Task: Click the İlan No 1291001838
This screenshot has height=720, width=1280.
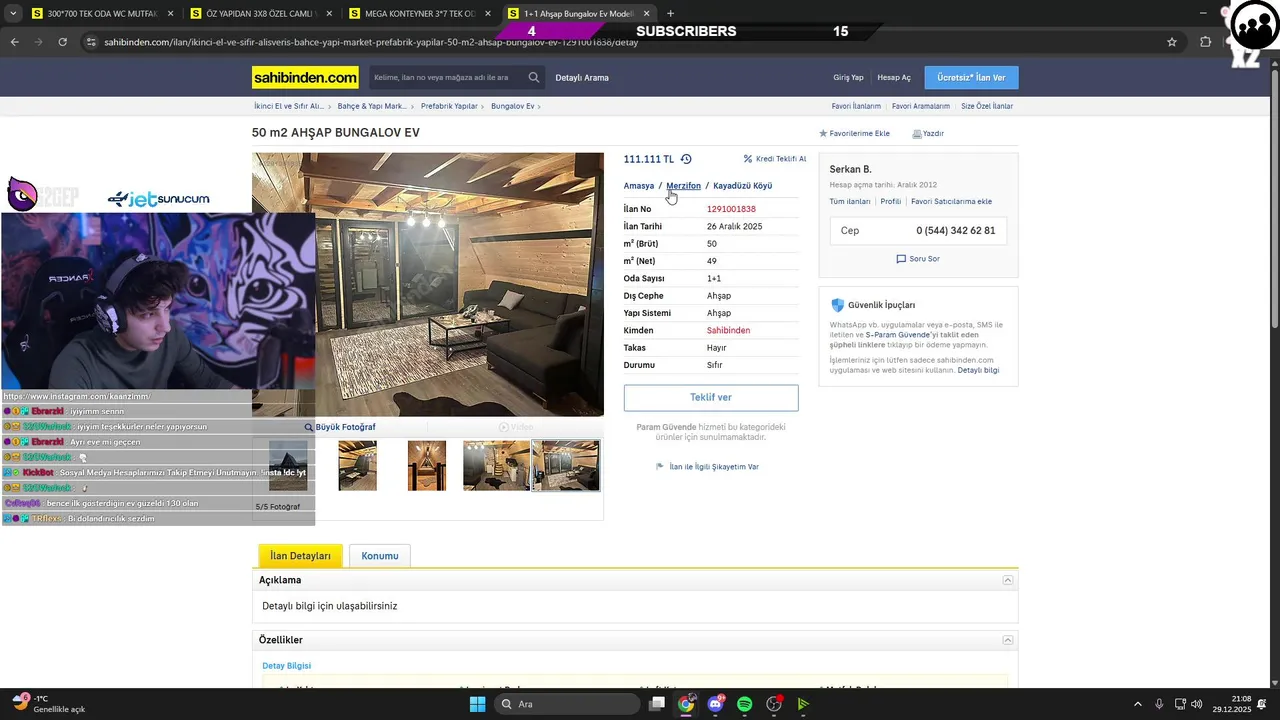Action: (x=731, y=209)
